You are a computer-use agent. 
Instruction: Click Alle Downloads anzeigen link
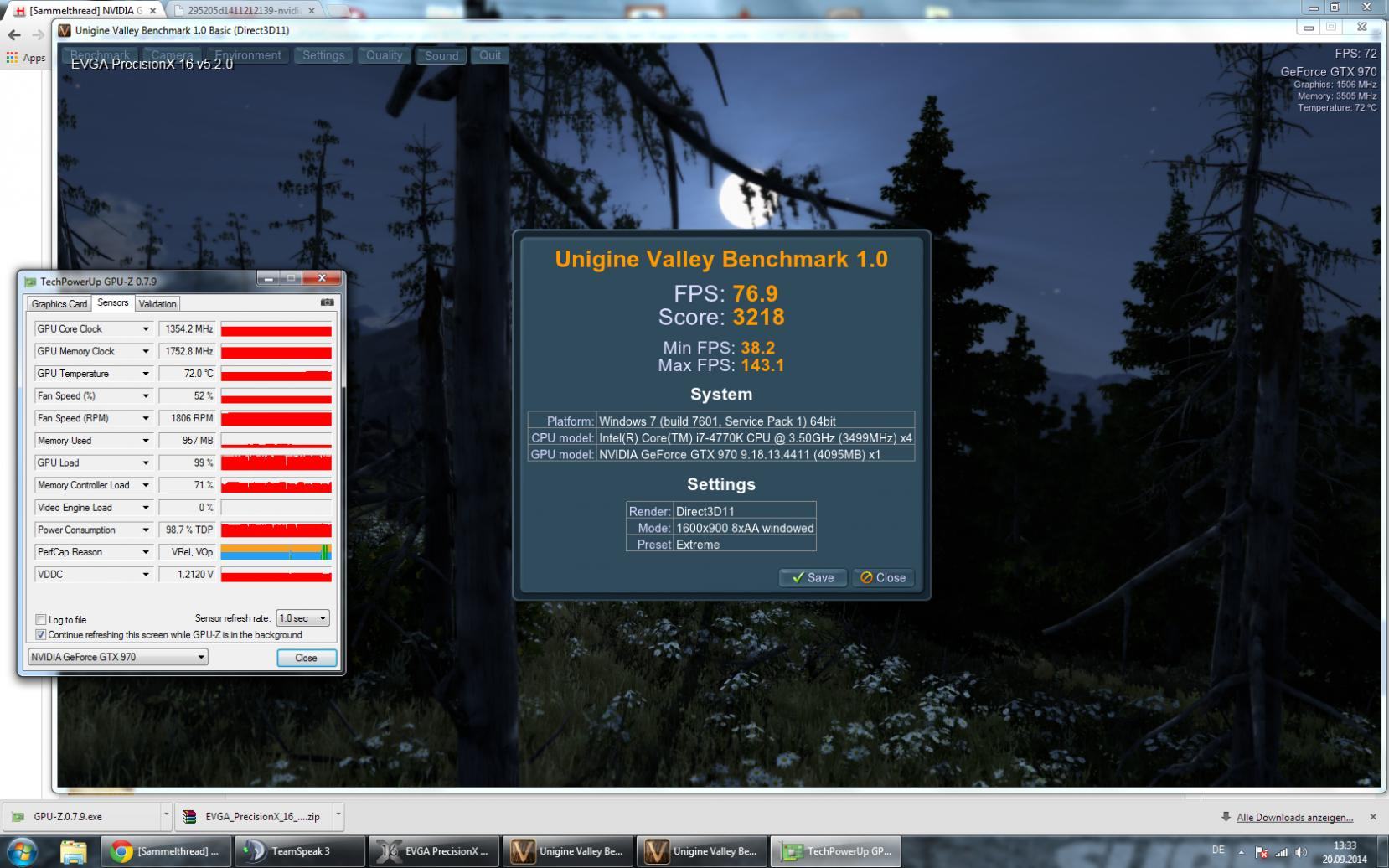pyautogui.click(x=1294, y=817)
